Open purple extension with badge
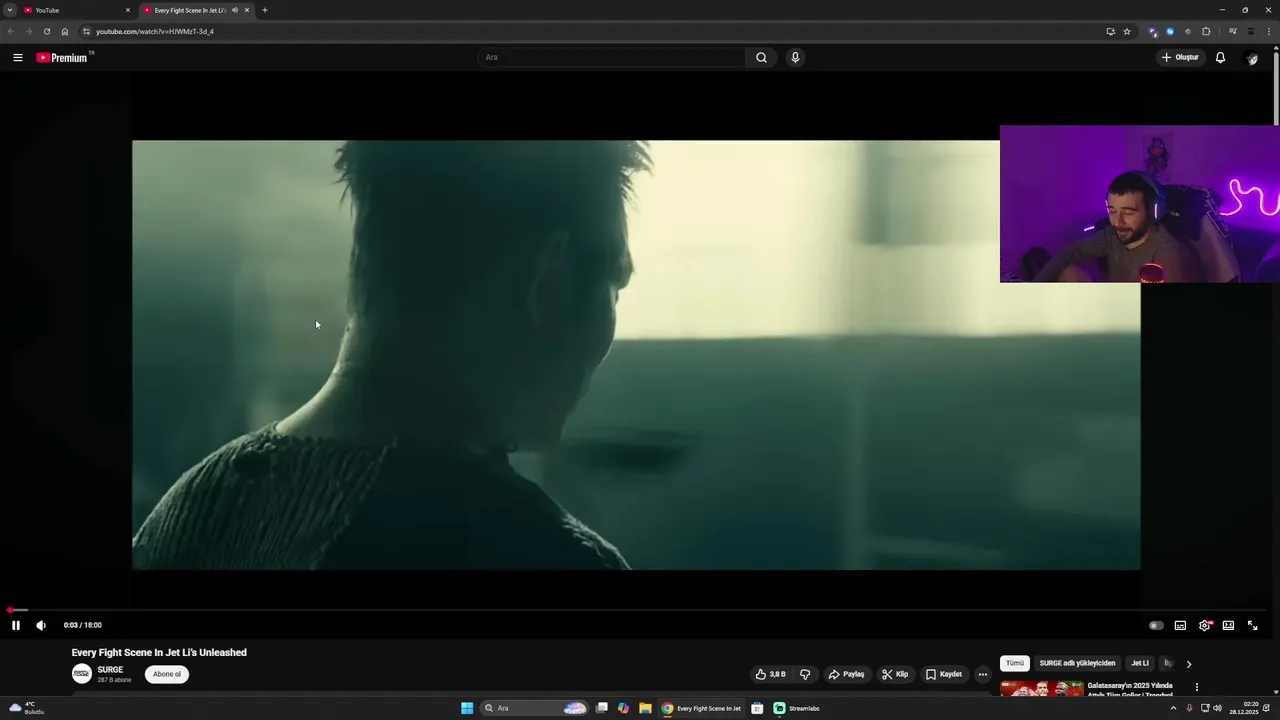The width and height of the screenshot is (1280, 720). [x=1153, y=31]
